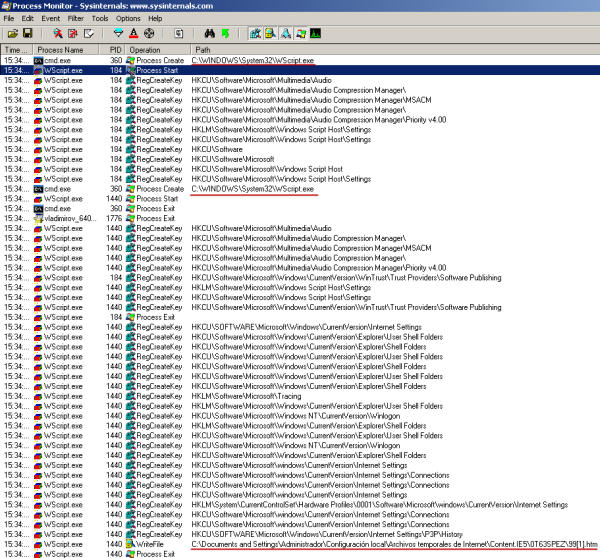Click the Operation column header

[x=158, y=50]
